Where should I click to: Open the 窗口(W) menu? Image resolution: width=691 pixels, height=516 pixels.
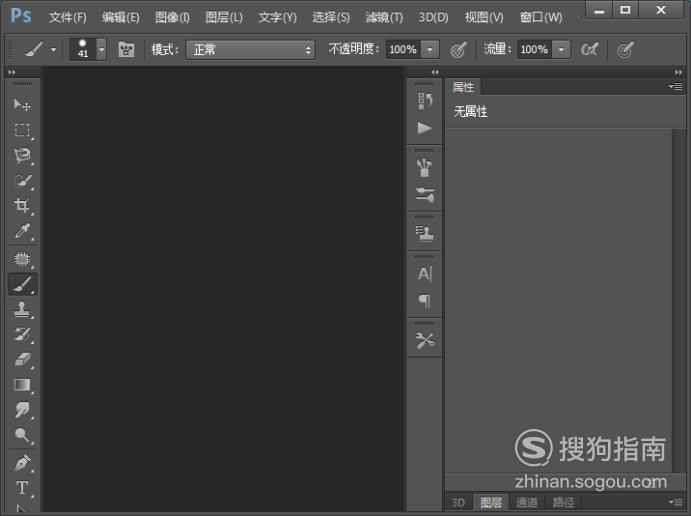pos(541,18)
